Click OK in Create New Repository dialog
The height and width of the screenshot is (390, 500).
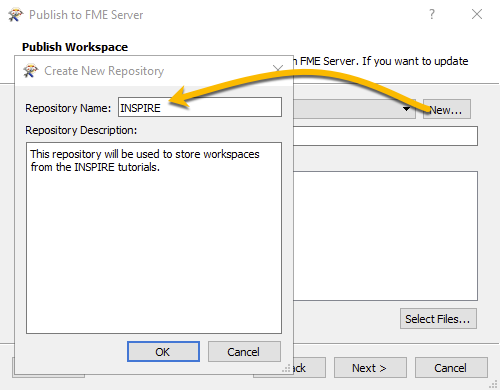(x=163, y=351)
